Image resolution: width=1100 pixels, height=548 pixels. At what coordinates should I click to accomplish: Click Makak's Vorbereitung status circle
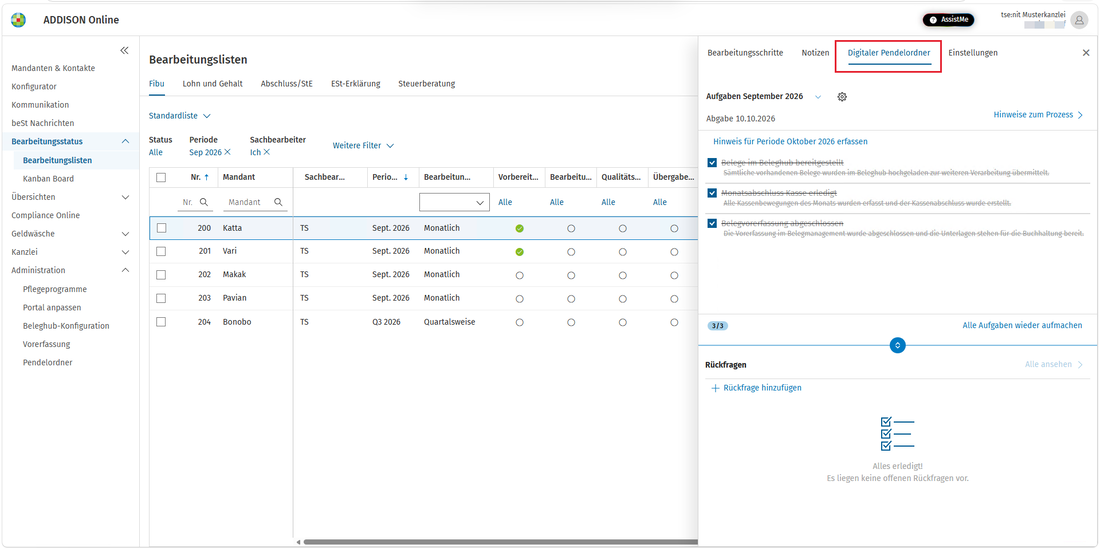519,275
